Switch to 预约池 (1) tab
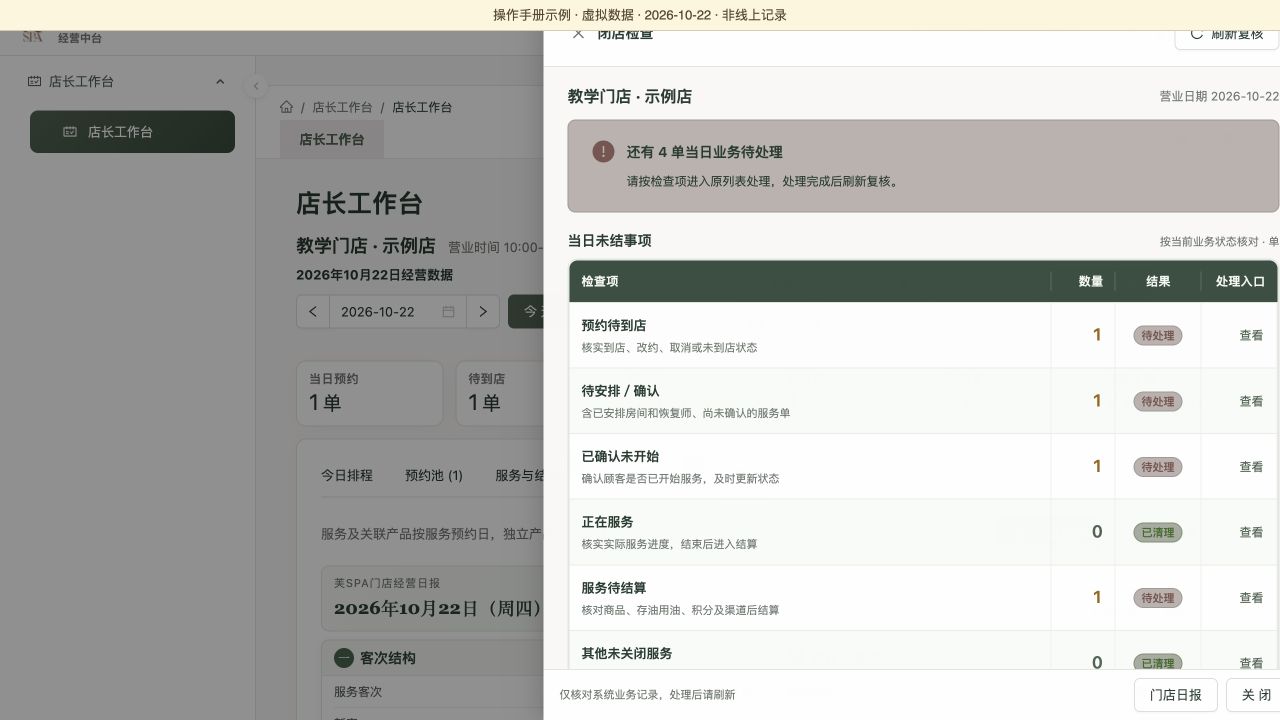The width and height of the screenshot is (1280, 720). (434, 476)
